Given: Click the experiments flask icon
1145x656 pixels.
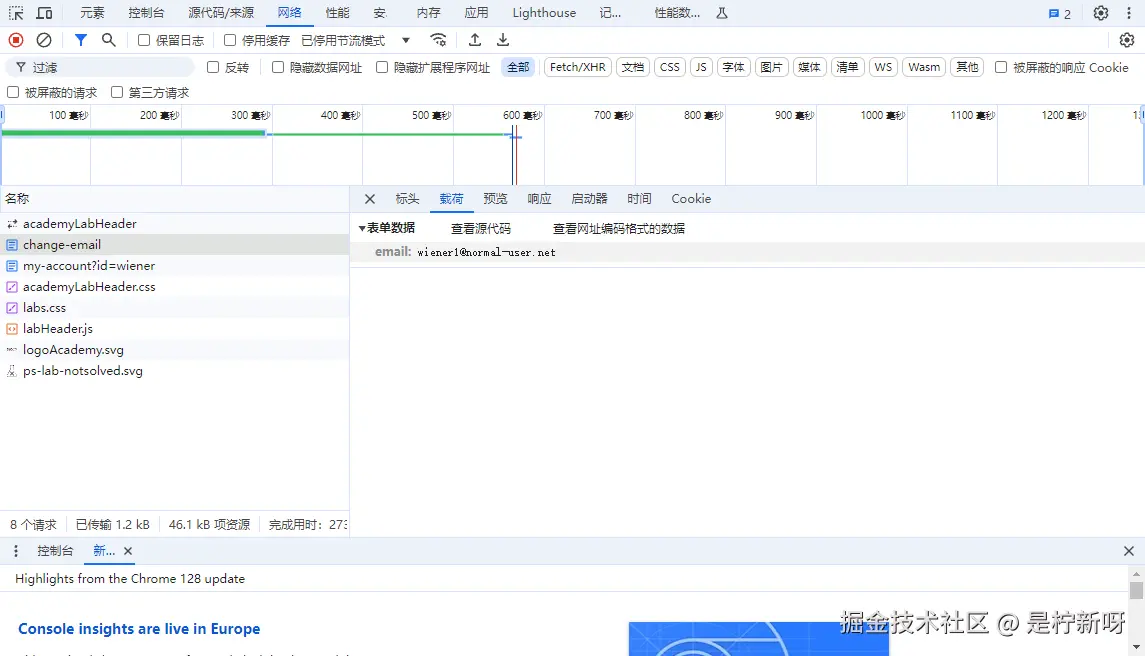Looking at the screenshot, I should pos(722,13).
